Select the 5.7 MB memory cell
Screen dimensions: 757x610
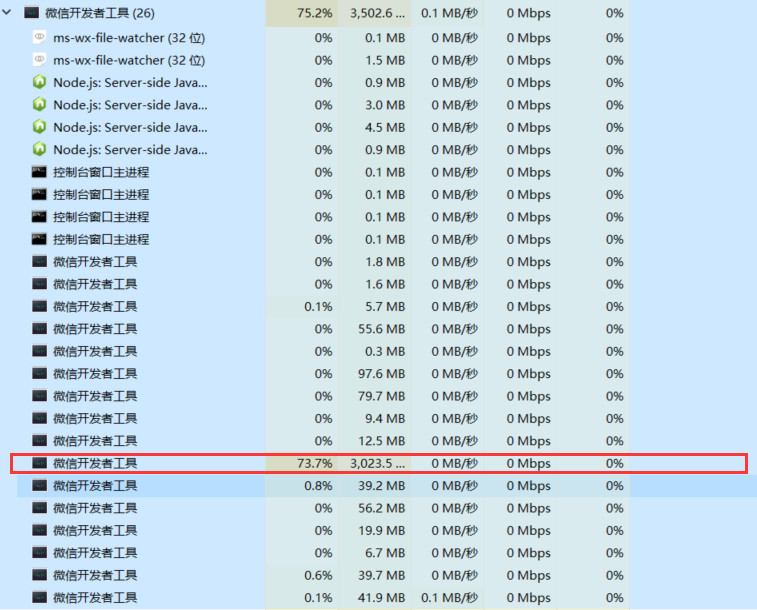click(x=385, y=306)
